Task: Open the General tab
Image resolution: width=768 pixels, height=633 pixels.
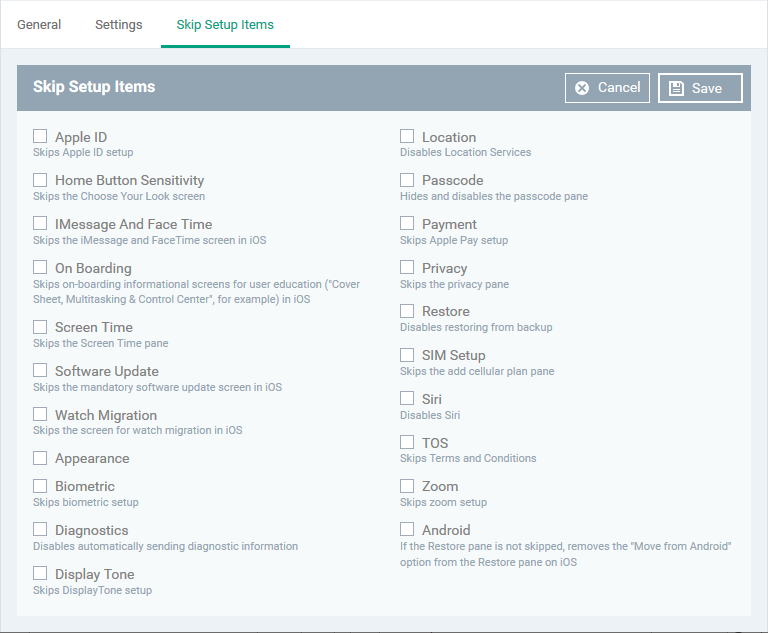Action: [39, 24]
